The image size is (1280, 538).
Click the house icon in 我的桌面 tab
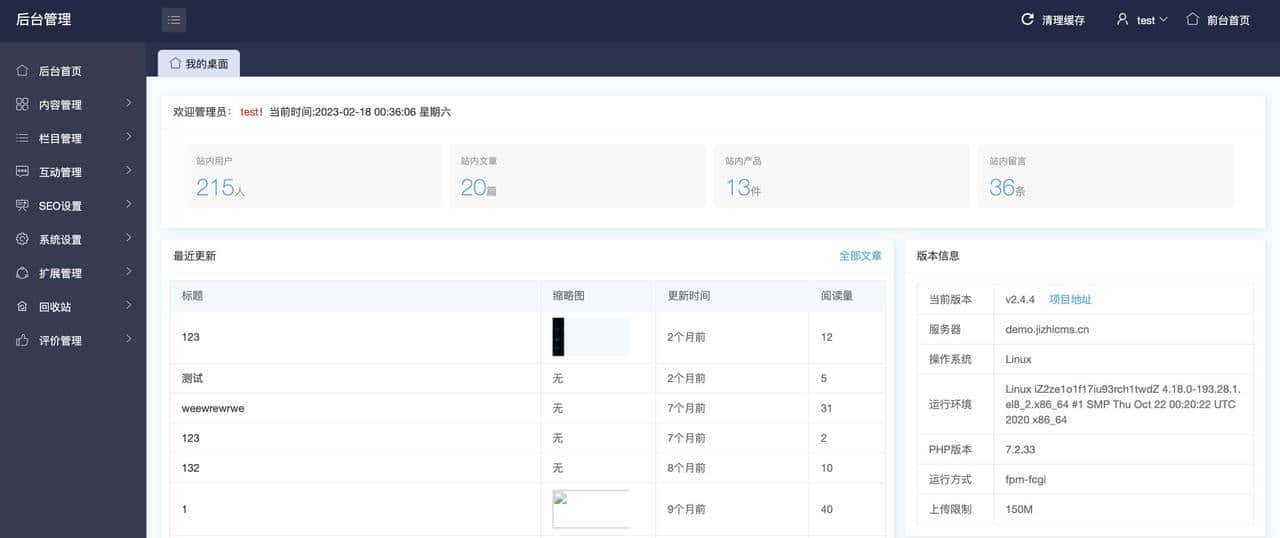[x=175, y=63]
